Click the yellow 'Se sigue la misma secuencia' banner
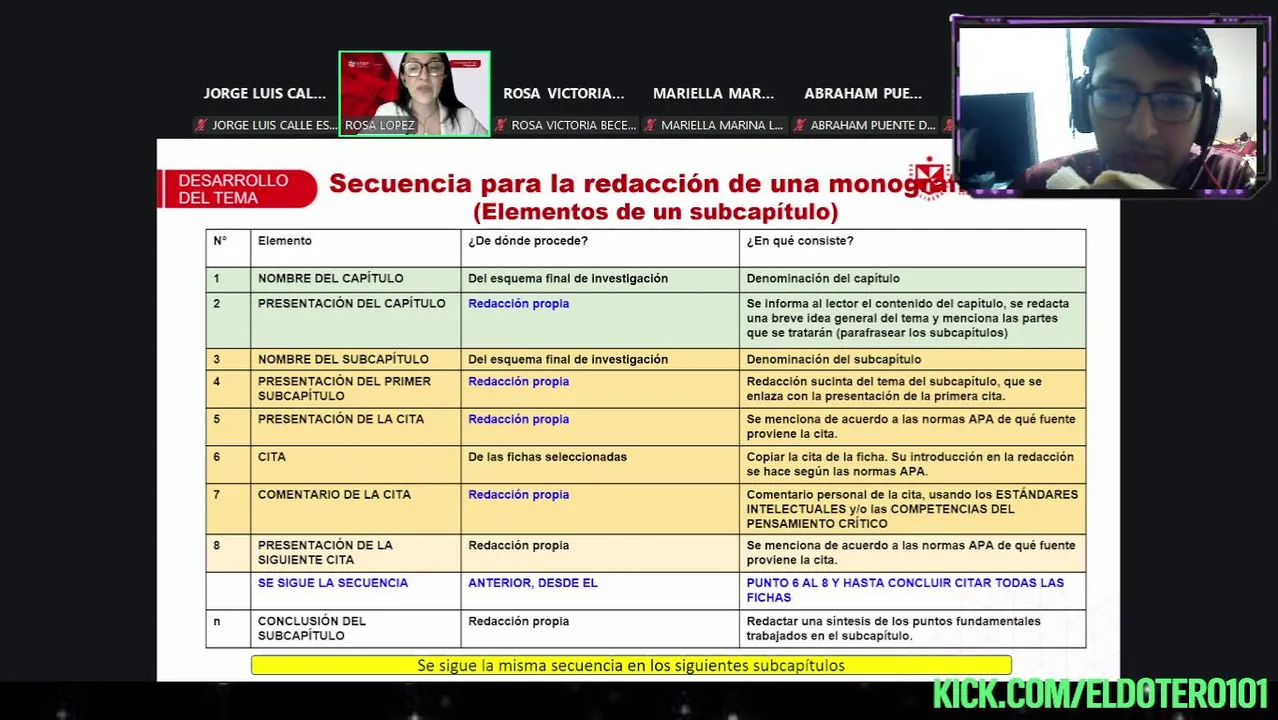Viewport: 1278px width, 720px height. (x=631, y=666)
